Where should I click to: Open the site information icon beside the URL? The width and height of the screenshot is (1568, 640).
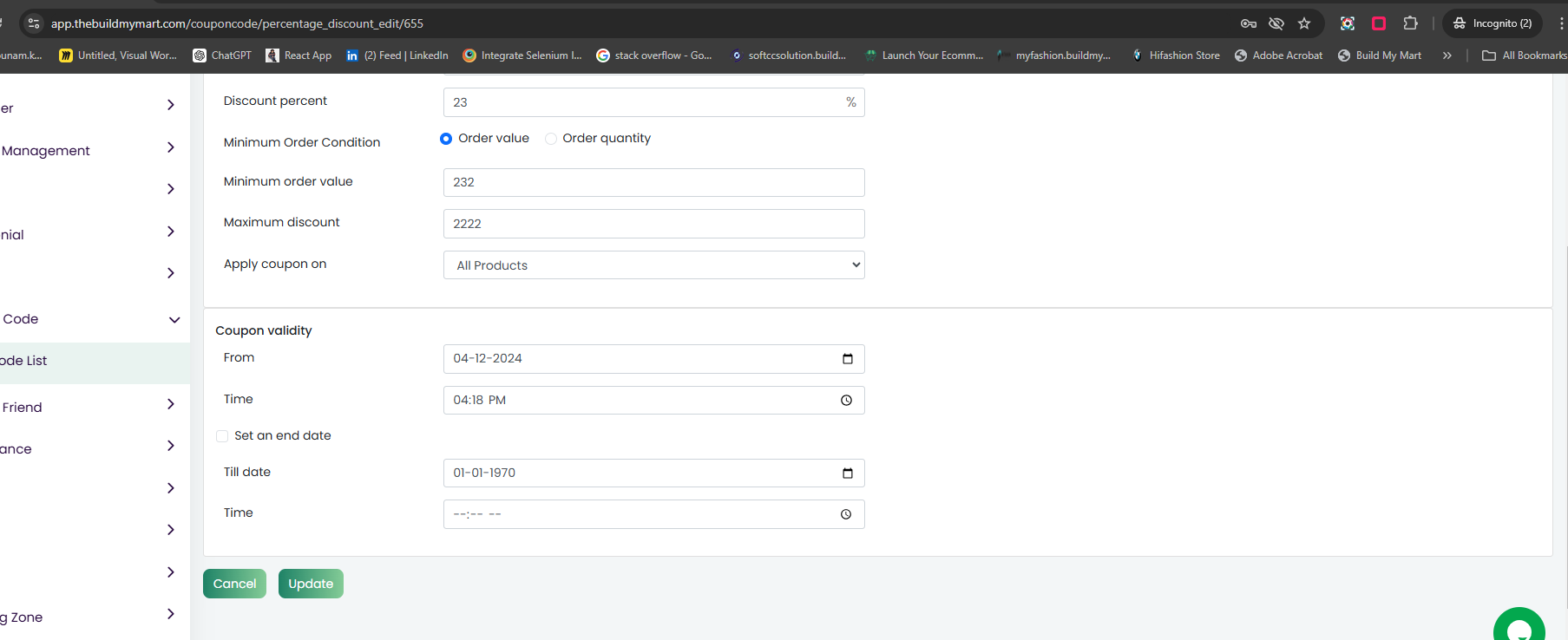34,23
